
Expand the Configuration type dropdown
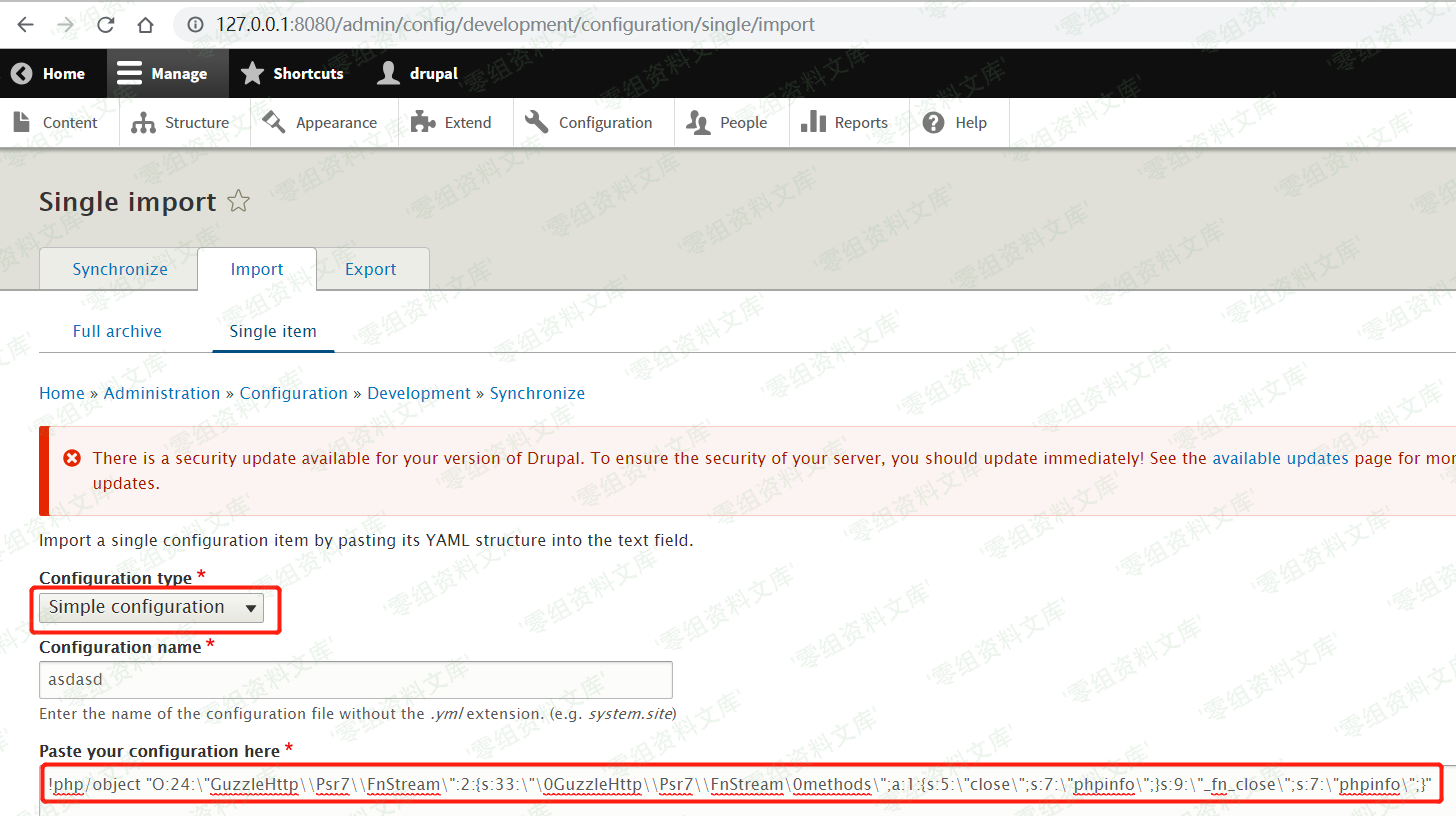tap(152, 608)
